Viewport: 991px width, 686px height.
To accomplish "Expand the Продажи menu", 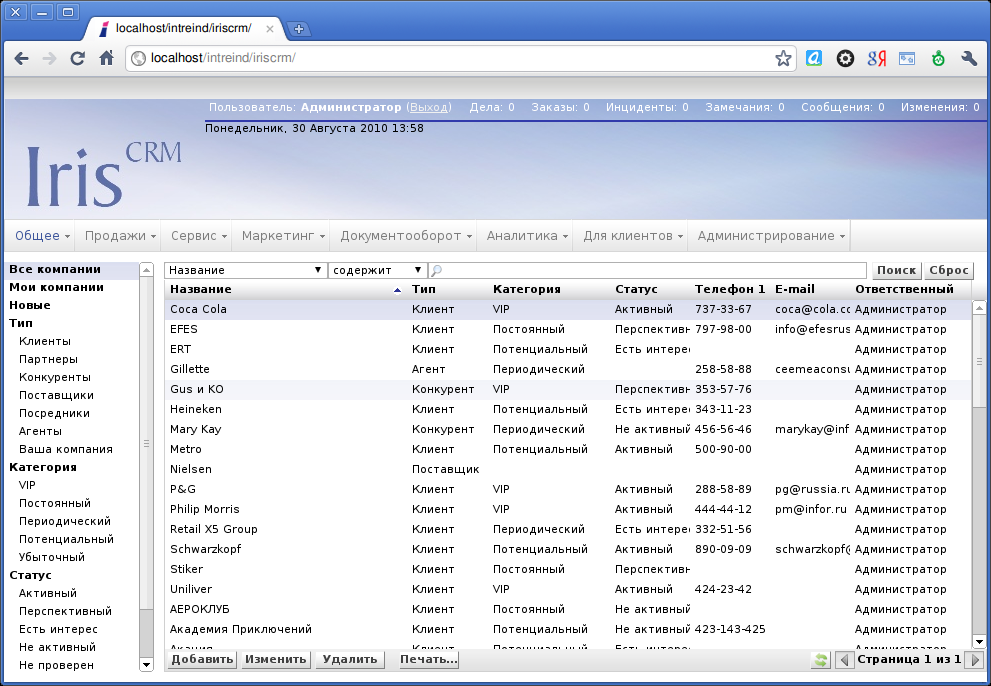I will tap(121, 236).
